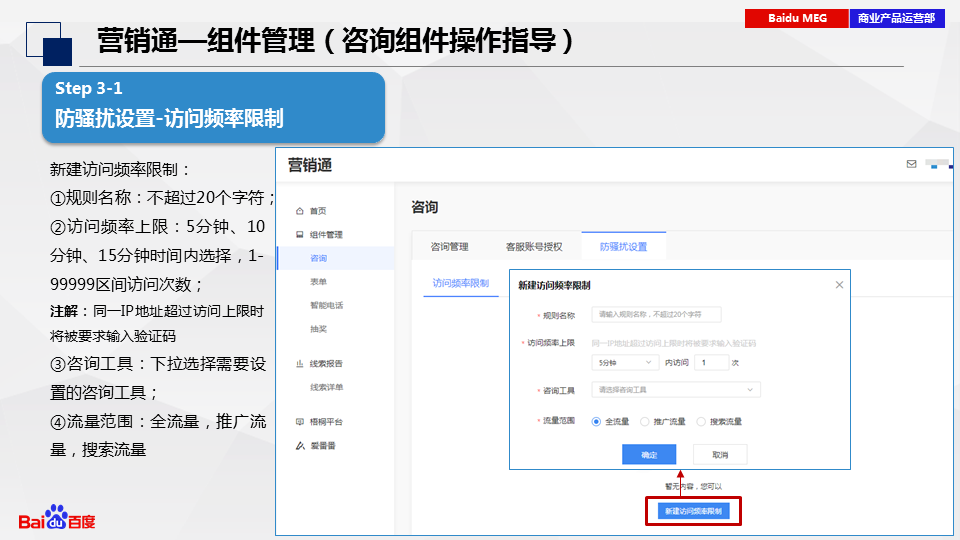
Task: Switch to the 防骚扰设置 tab
Action: click(x=623, y=247)
